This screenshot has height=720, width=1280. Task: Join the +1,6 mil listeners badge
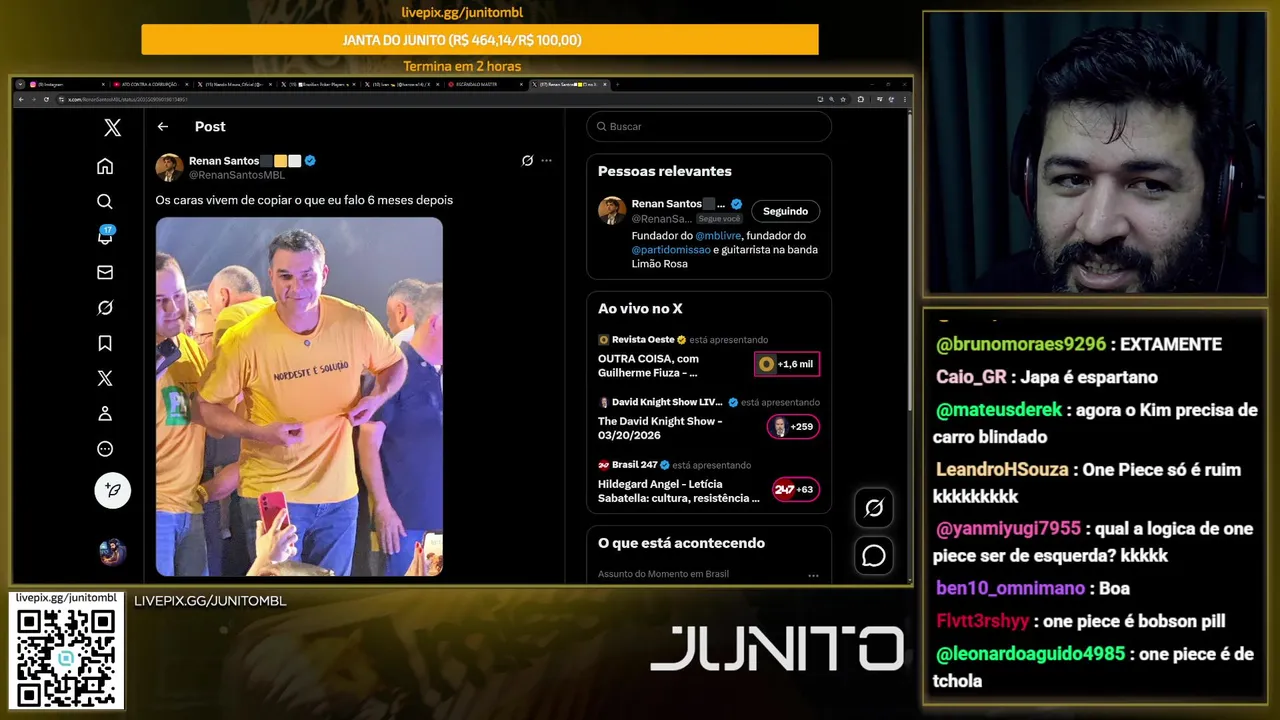tap(787, 364)
